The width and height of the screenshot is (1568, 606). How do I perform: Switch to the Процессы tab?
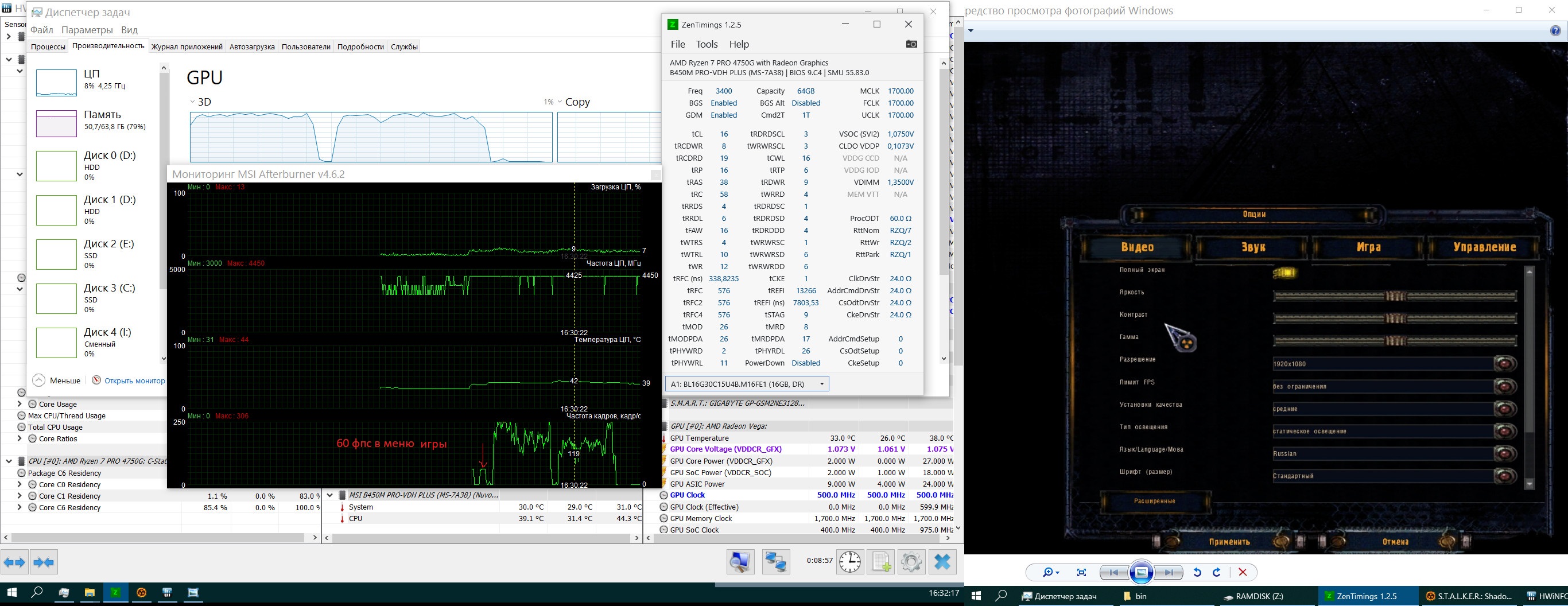pos(48,47)
